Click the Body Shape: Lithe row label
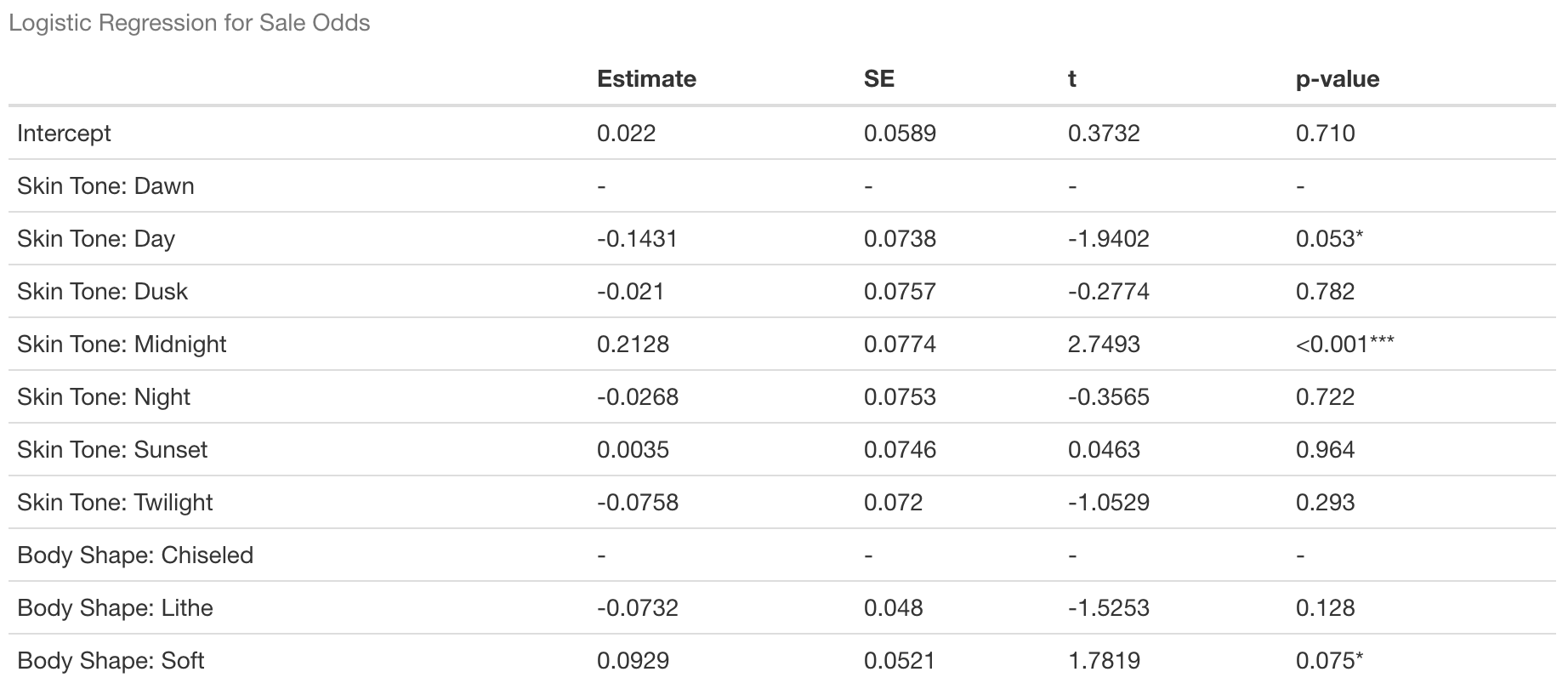 coord(115,608)
